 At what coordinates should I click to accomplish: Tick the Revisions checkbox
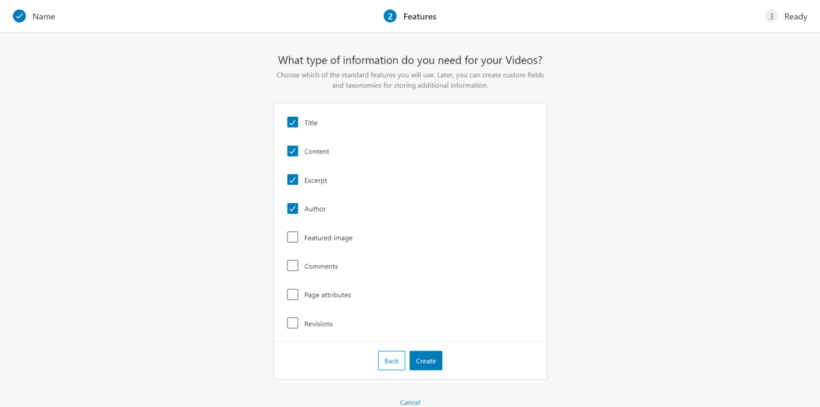tap(293, 323)
